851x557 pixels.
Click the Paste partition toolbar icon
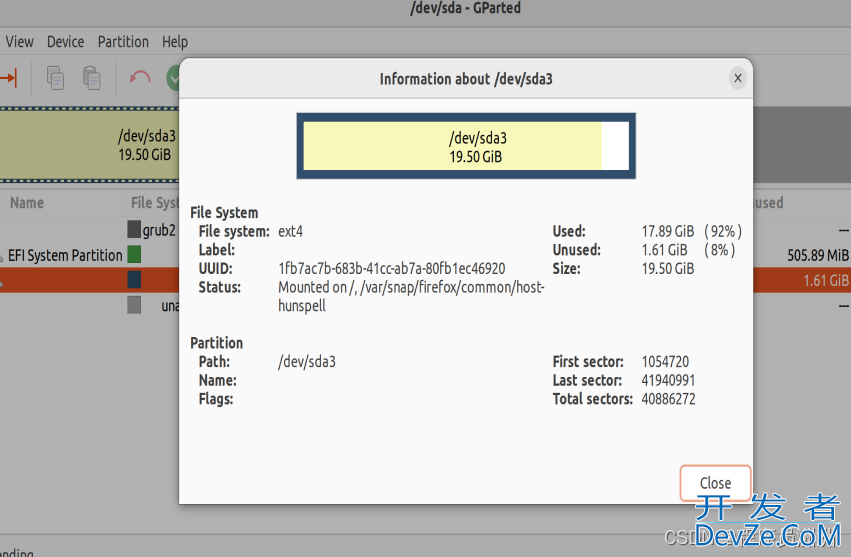point(92,78)
